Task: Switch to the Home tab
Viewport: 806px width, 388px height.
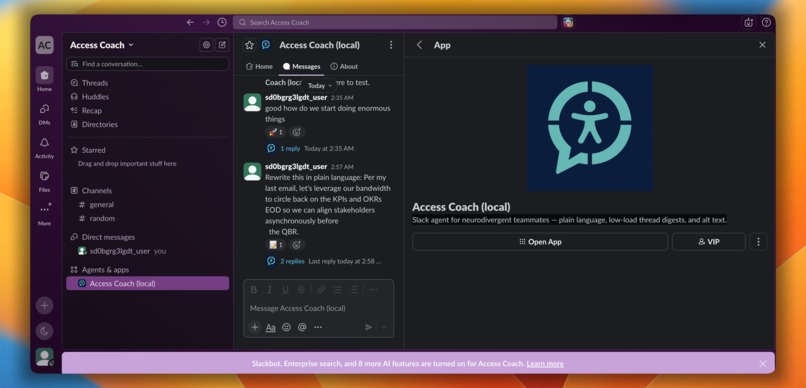Action: click(x=259, y=66)
